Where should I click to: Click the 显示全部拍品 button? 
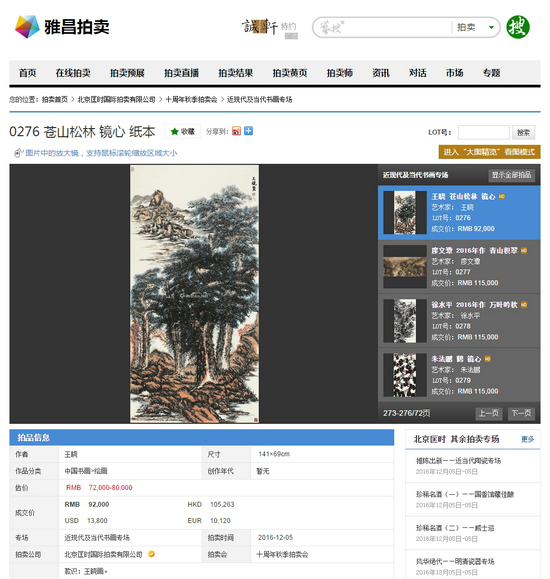(x=511, y=175)
